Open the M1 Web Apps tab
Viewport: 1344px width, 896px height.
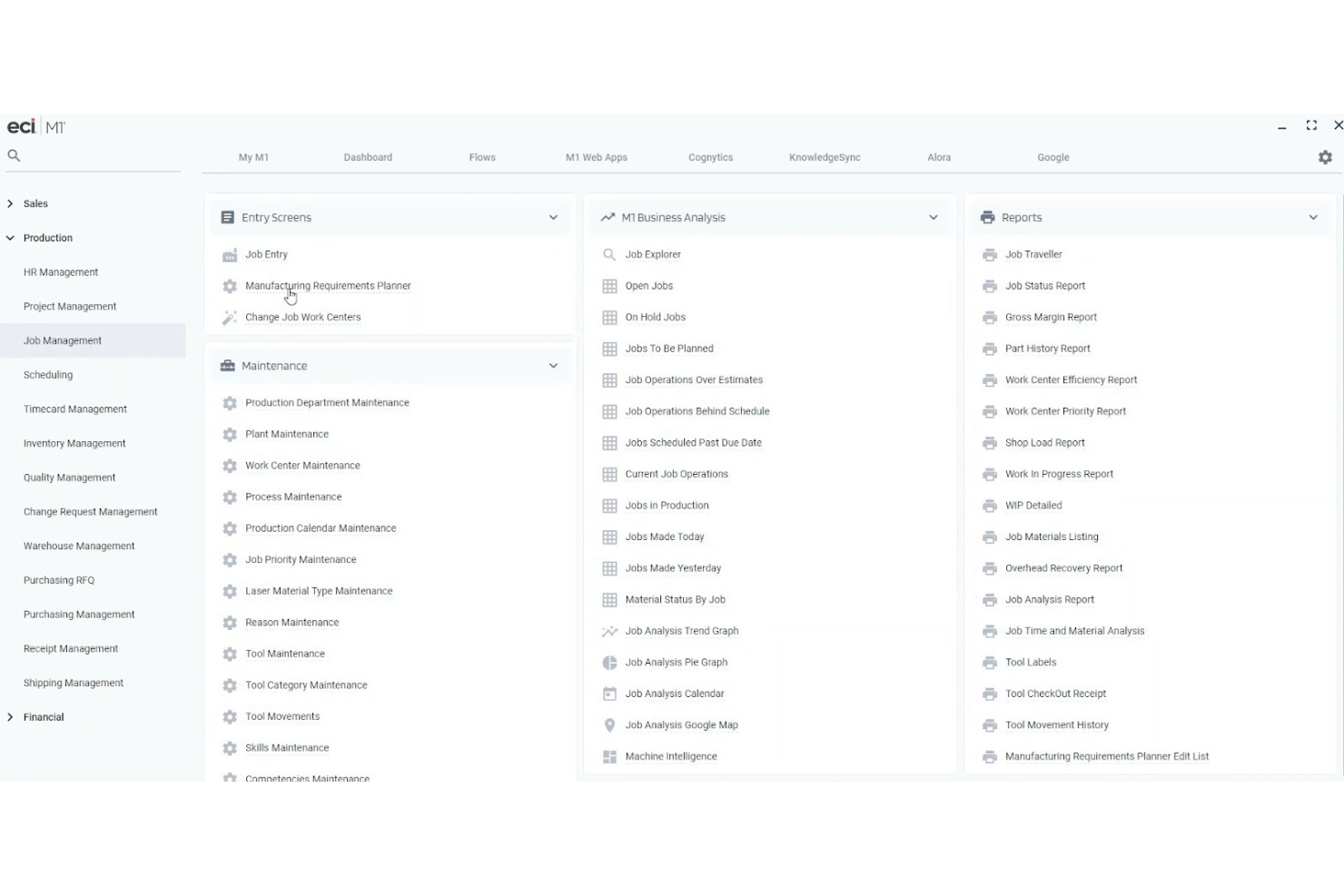coord(597,157)
